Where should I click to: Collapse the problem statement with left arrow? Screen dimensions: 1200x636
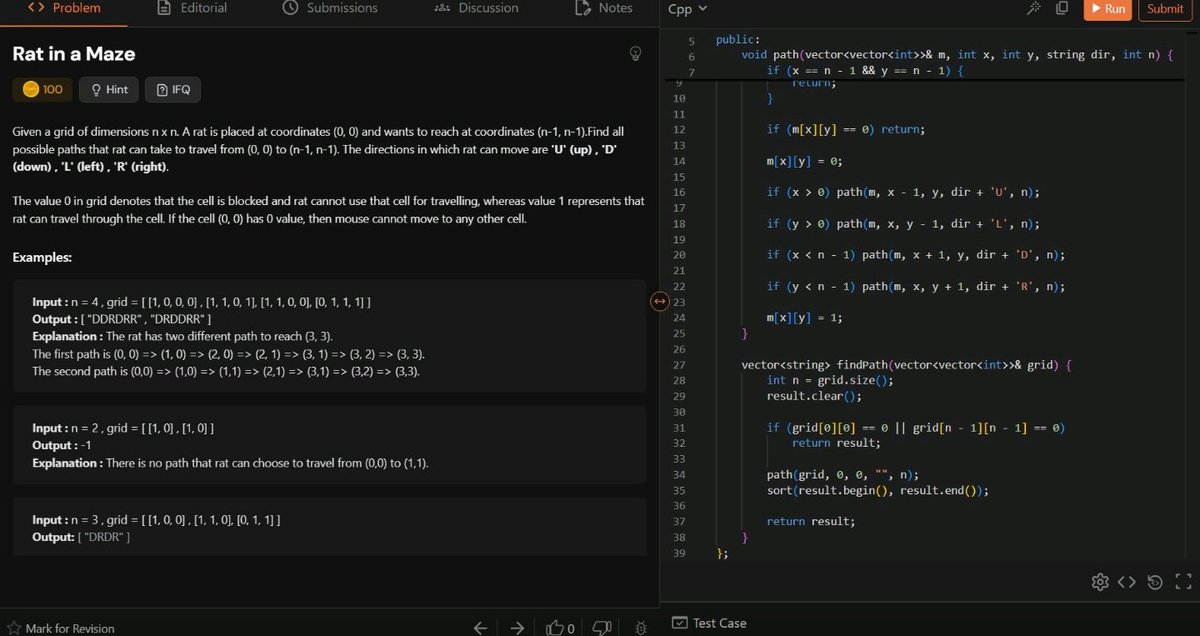pyautogui.click(x=480, y=627)
